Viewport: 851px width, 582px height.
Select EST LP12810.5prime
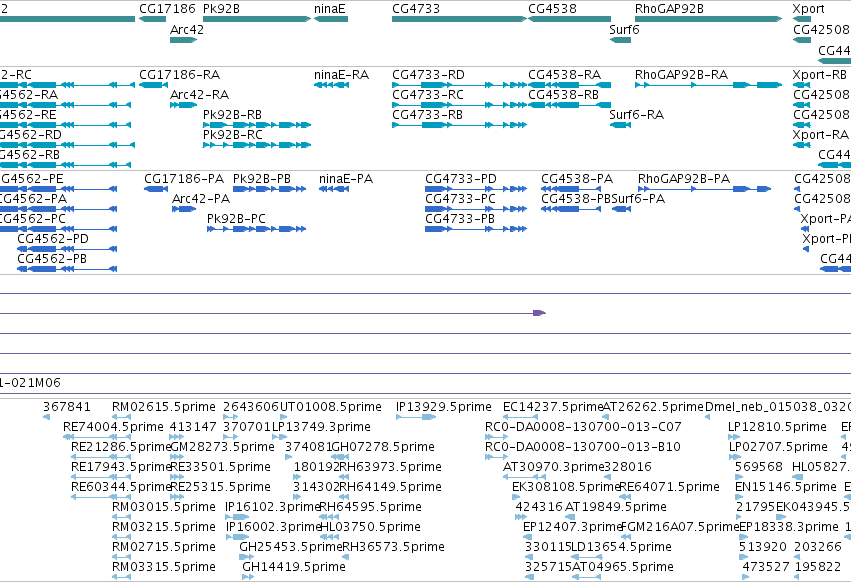pos(777,427)
